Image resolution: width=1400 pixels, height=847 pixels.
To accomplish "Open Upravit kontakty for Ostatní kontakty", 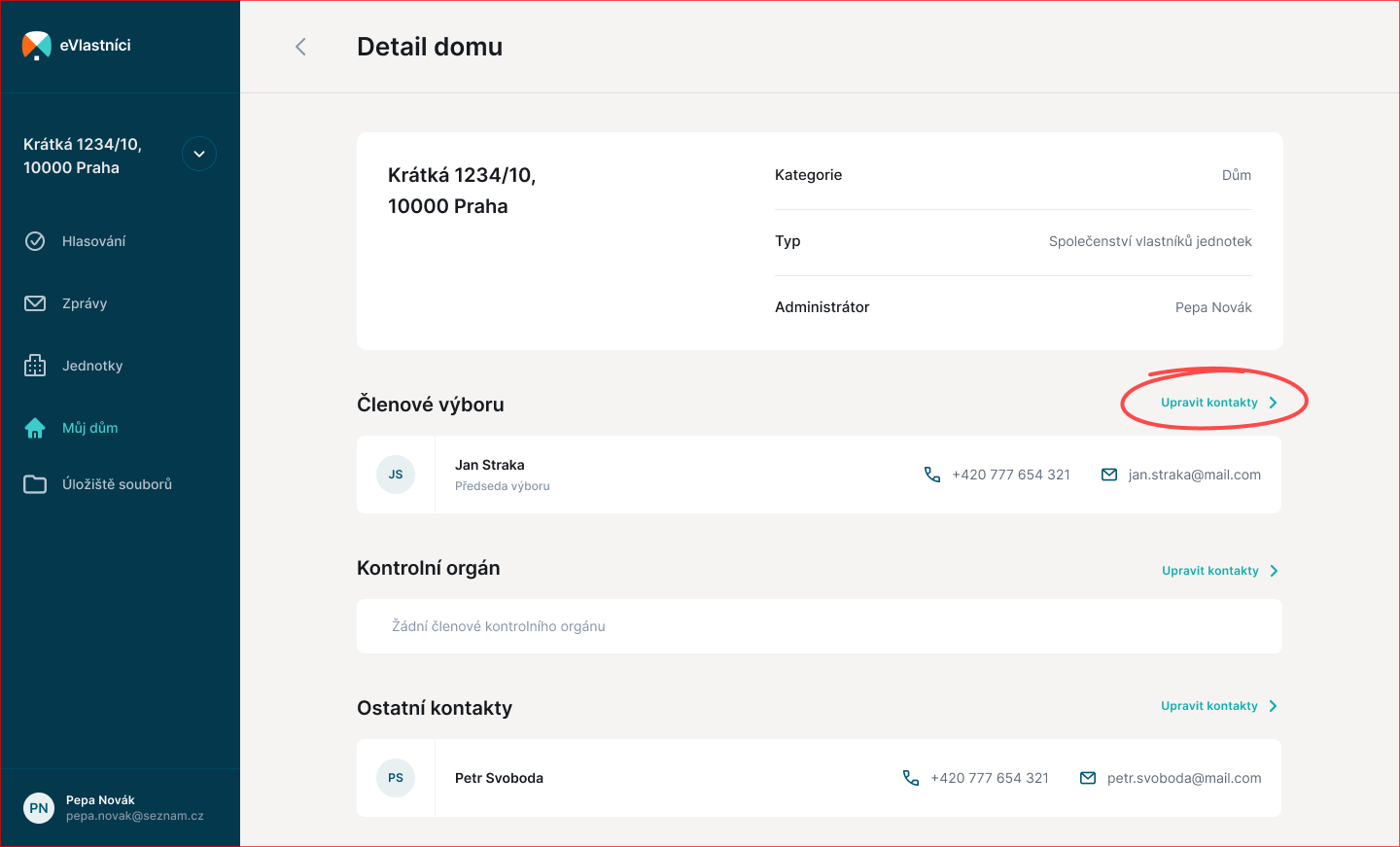I will pyautogui.click(x=1218, y=706).
